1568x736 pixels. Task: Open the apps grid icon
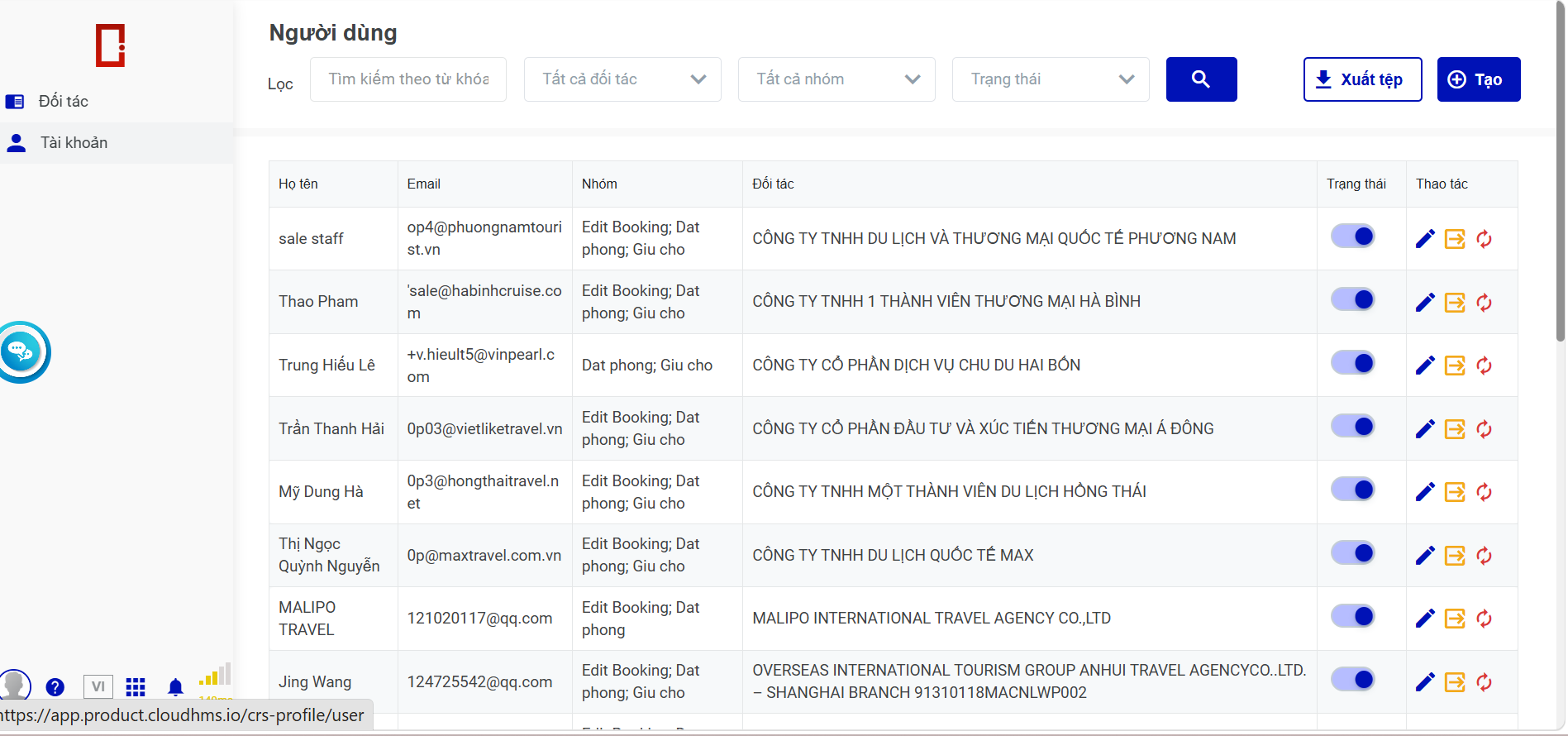pos(136,687)
